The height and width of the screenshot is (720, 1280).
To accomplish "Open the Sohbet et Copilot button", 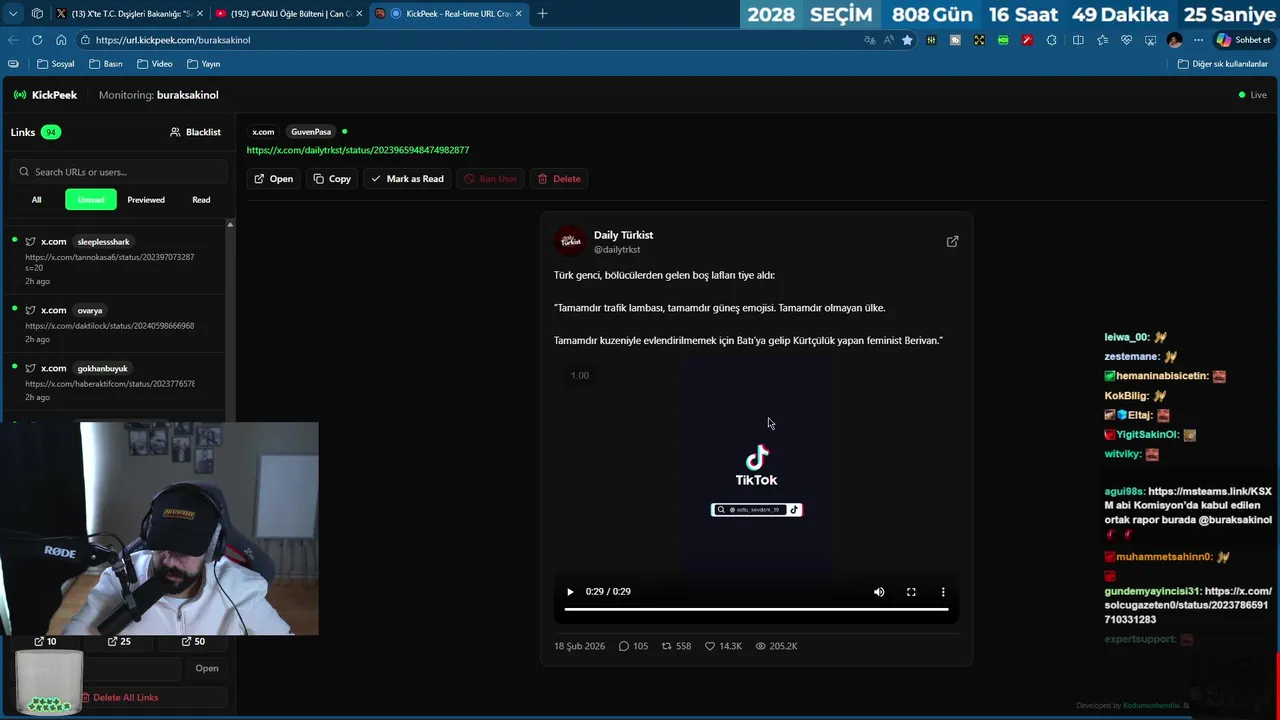I will (1243, 40).
